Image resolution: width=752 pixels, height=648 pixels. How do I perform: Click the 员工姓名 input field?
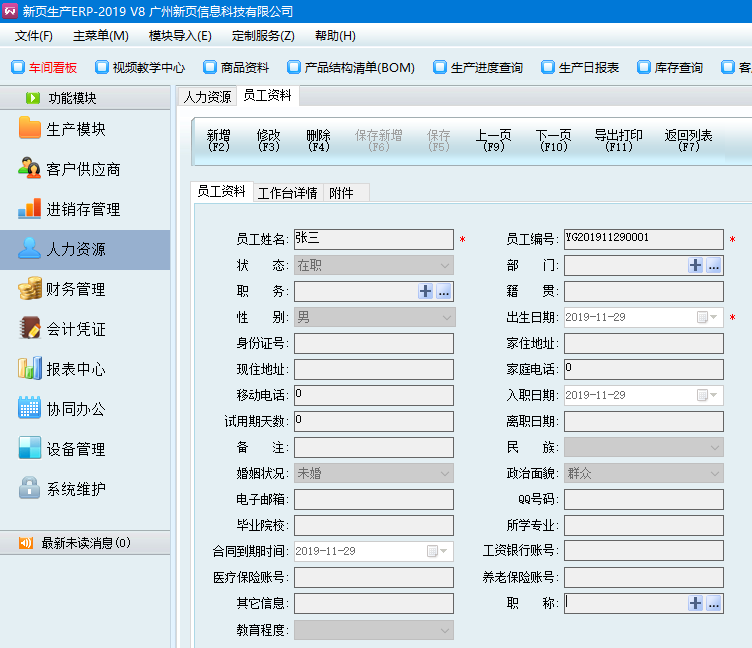[x=373, y=239]
